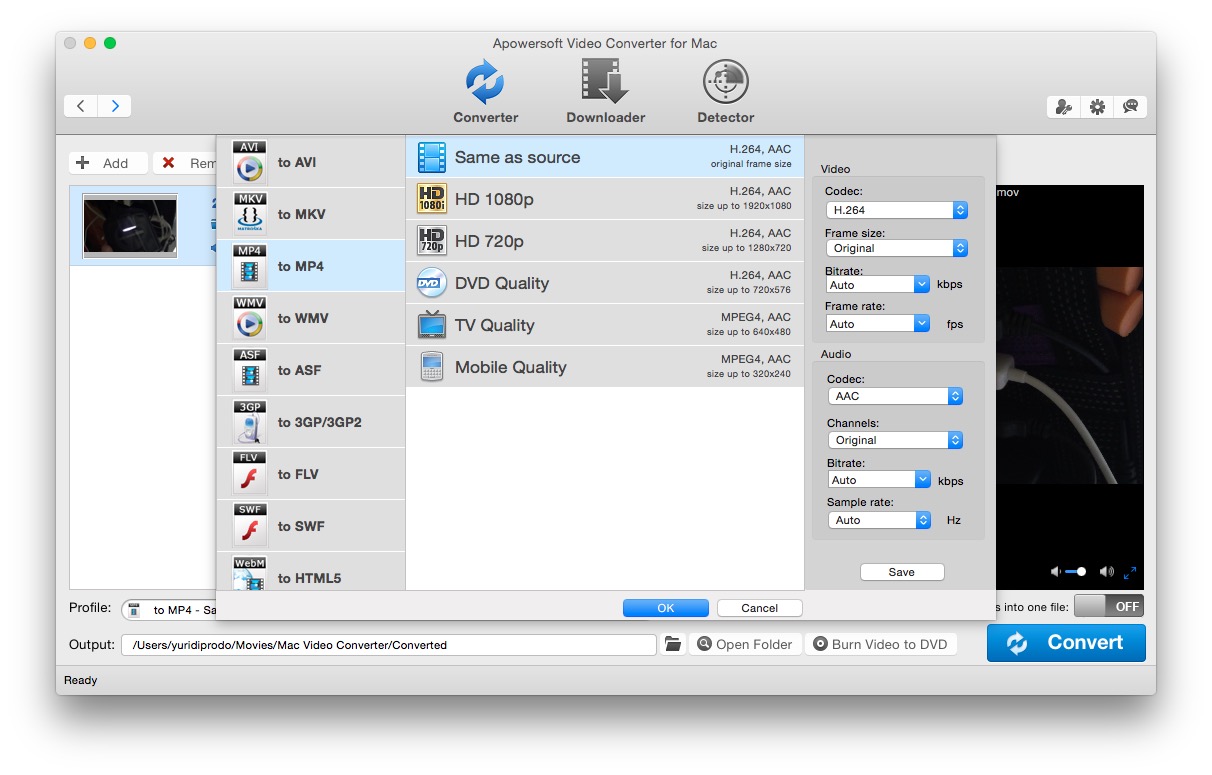The image size is (1212, 775).
Task: Open the Sample rate Hz dropdown
Action: (x=880, y=520)
